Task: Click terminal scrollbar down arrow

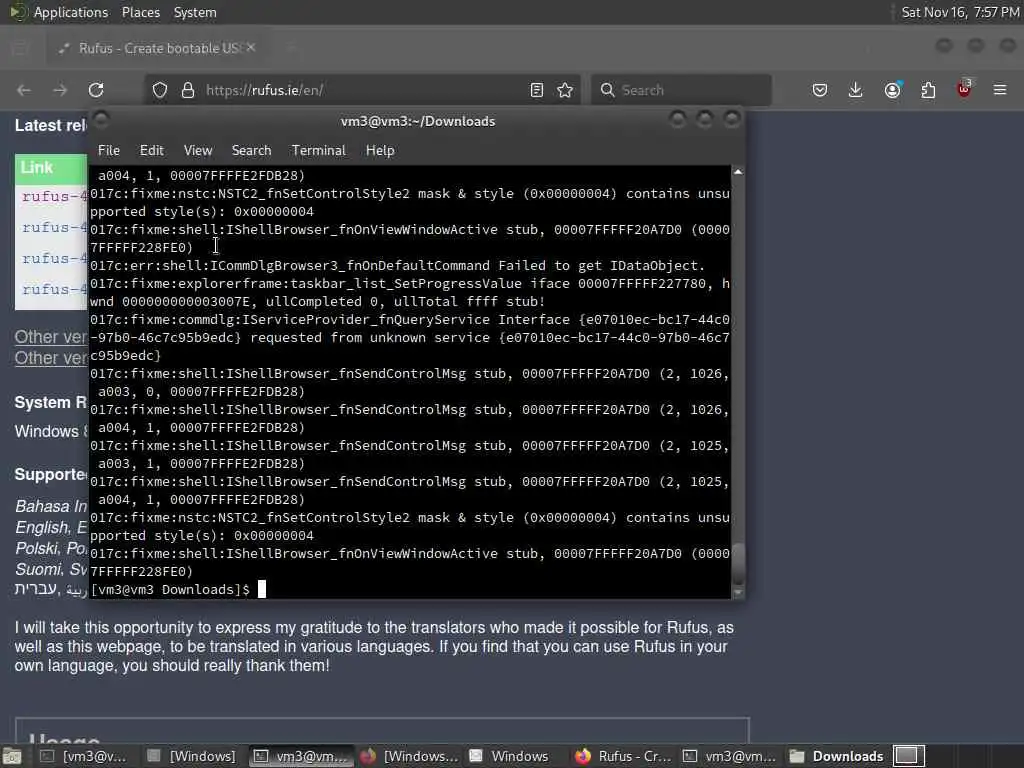Action: (x=738, y=593)
